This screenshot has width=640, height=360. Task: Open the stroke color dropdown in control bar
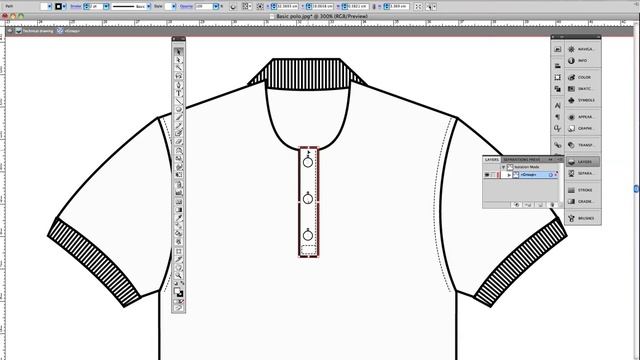click(x=64, y=7)
